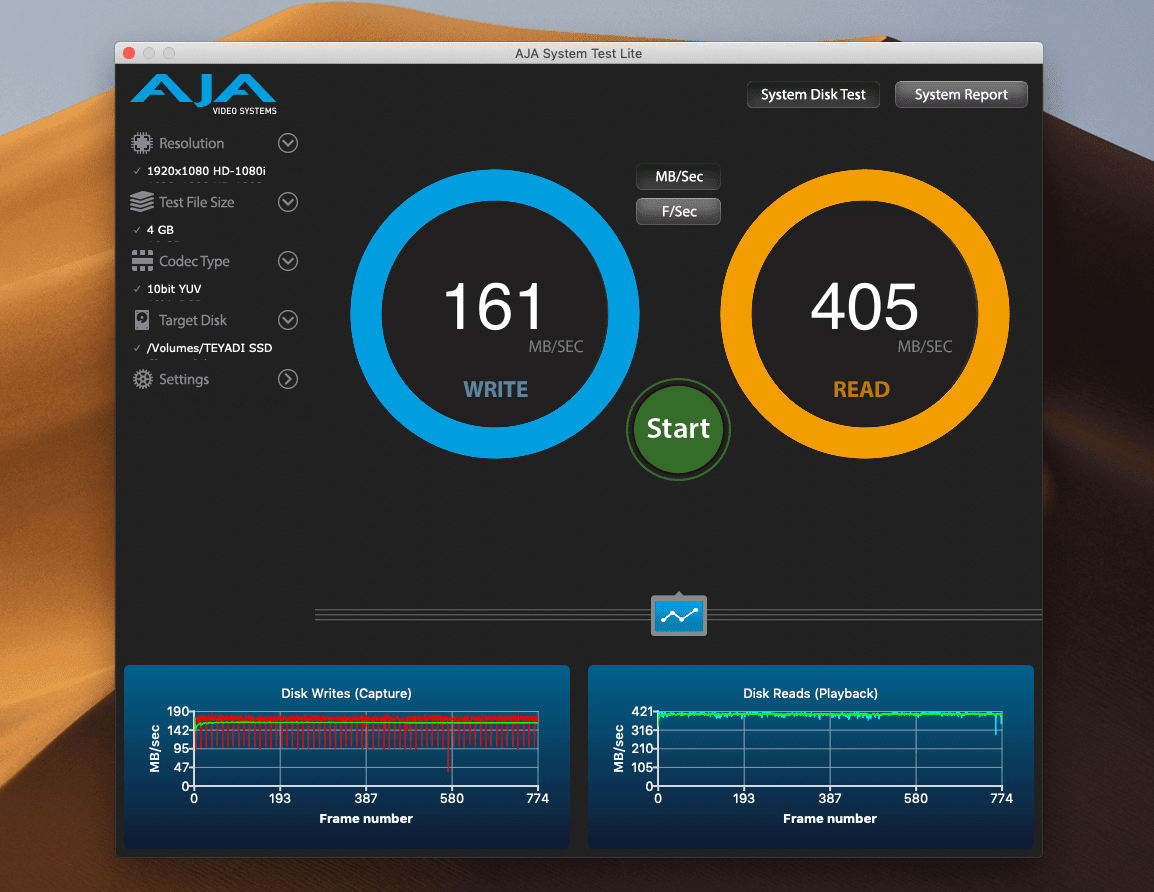
Task: Click the Settings gear icon
Action: coord(142,379)
